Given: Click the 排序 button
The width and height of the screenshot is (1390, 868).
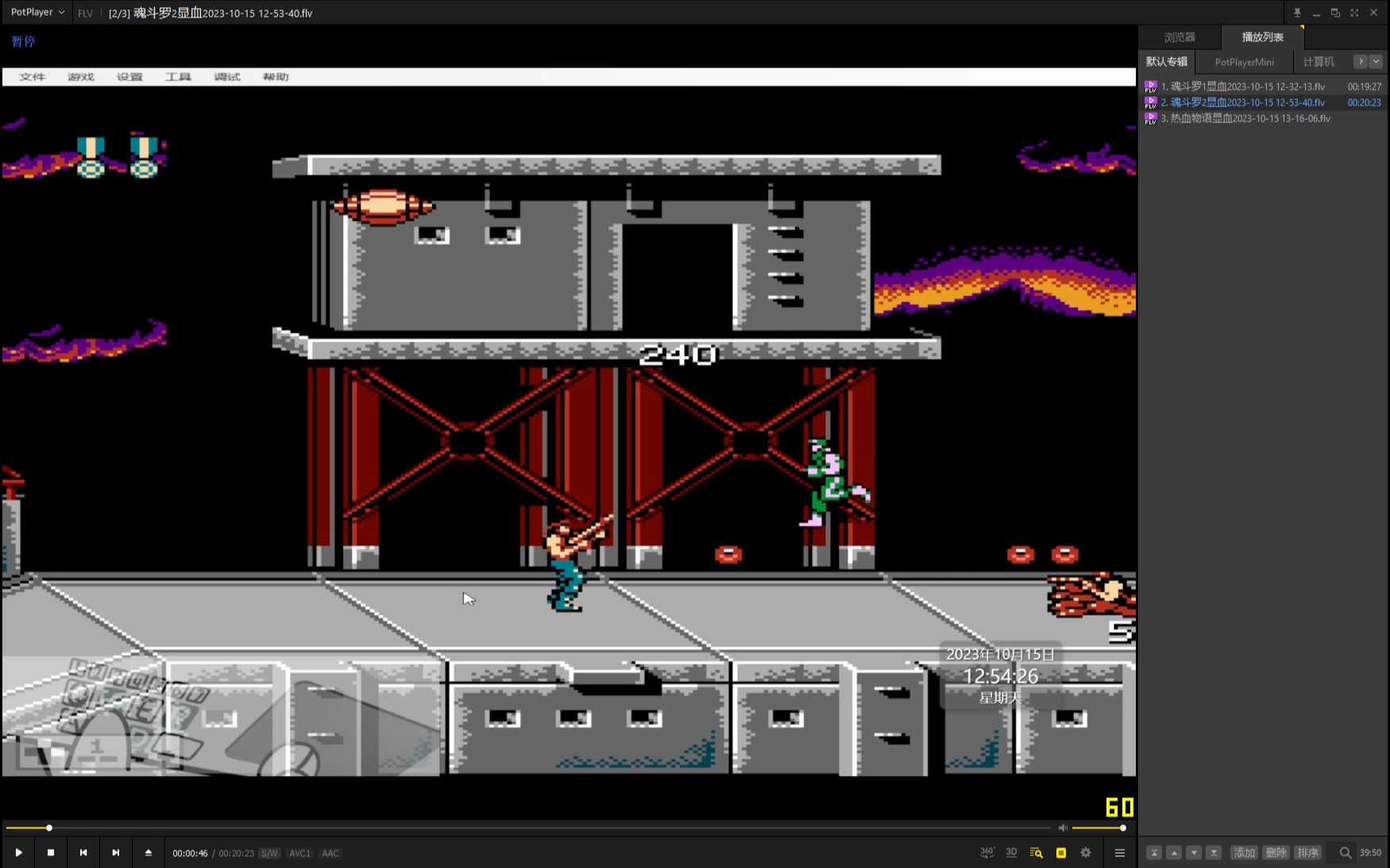Looking at the screenshot, I should point(1307,852).
